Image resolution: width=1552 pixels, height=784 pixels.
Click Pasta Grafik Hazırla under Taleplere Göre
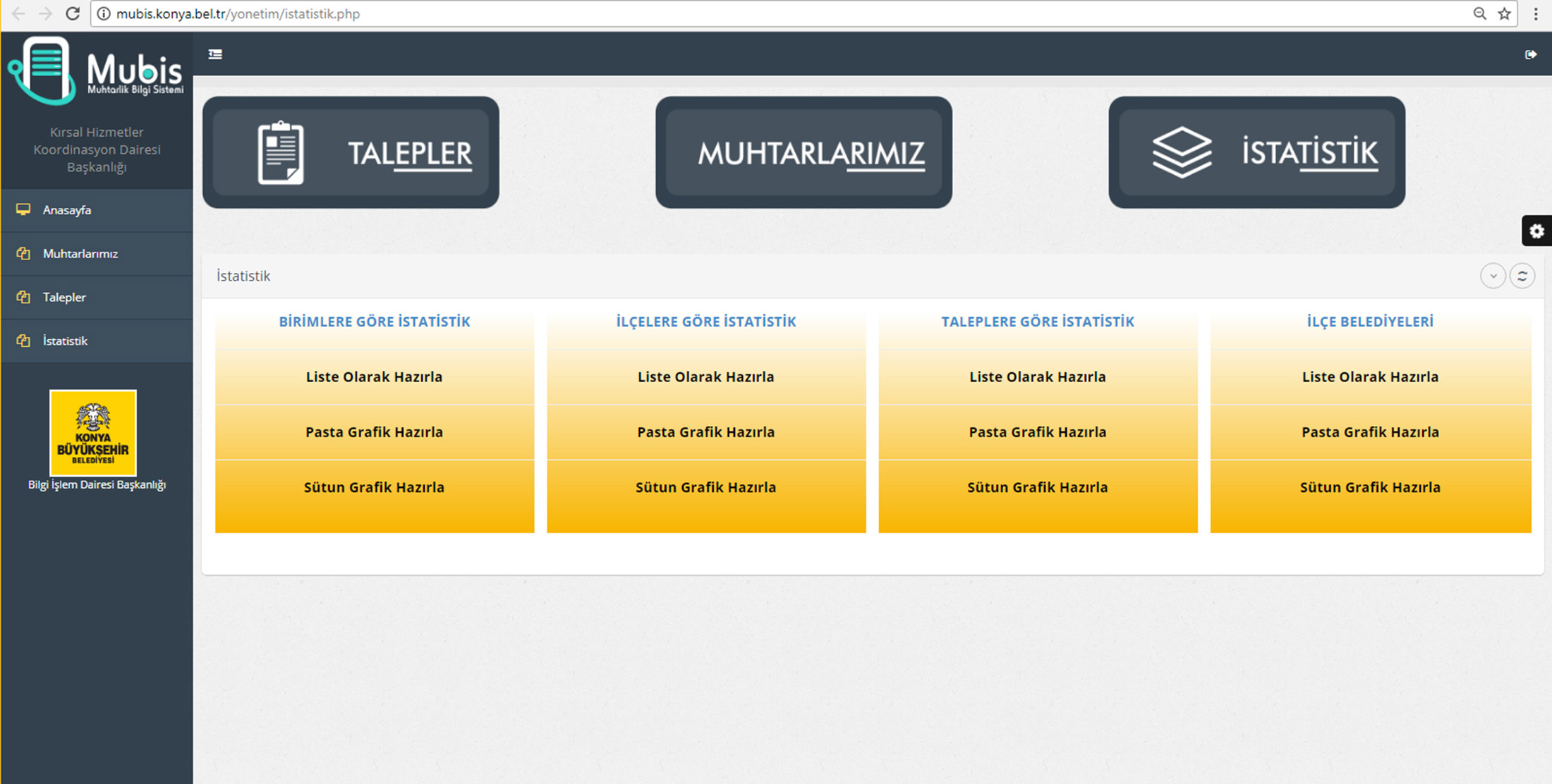1038,432
